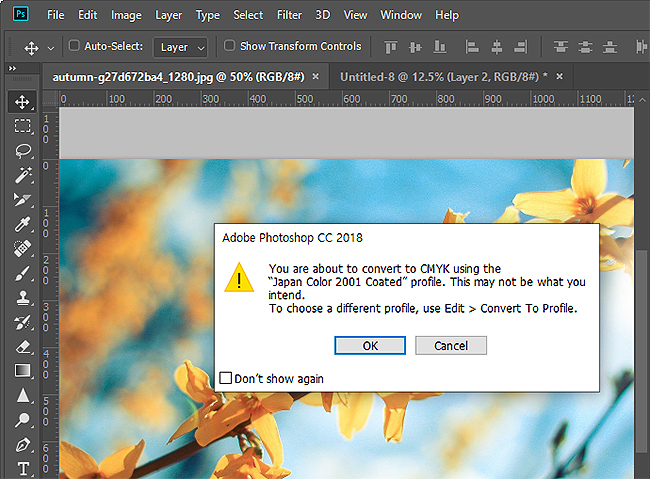Select the Sharpen/Blur triangle tool

coord(22,396)
